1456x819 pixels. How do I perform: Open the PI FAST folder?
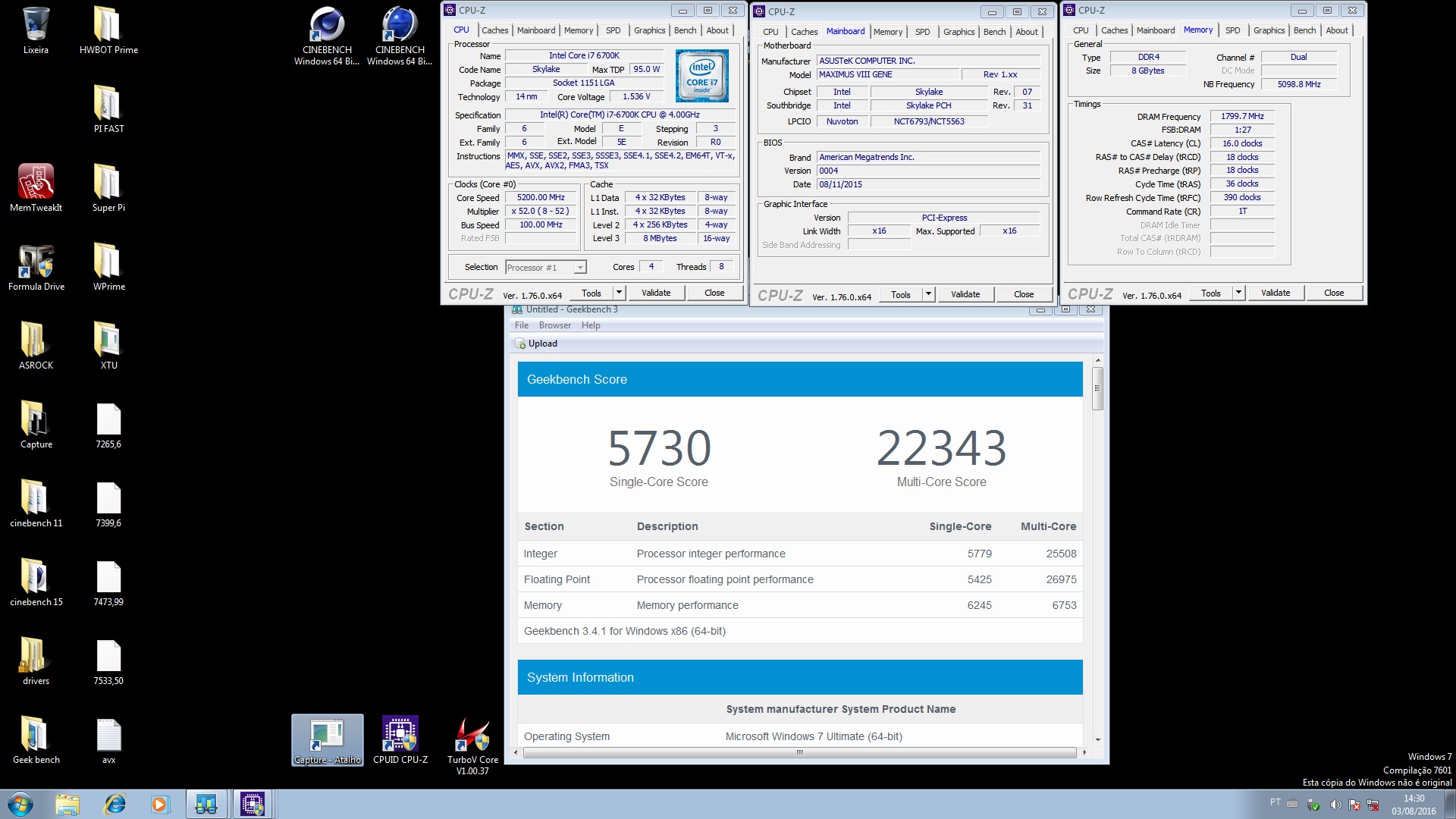click(108, 109)
